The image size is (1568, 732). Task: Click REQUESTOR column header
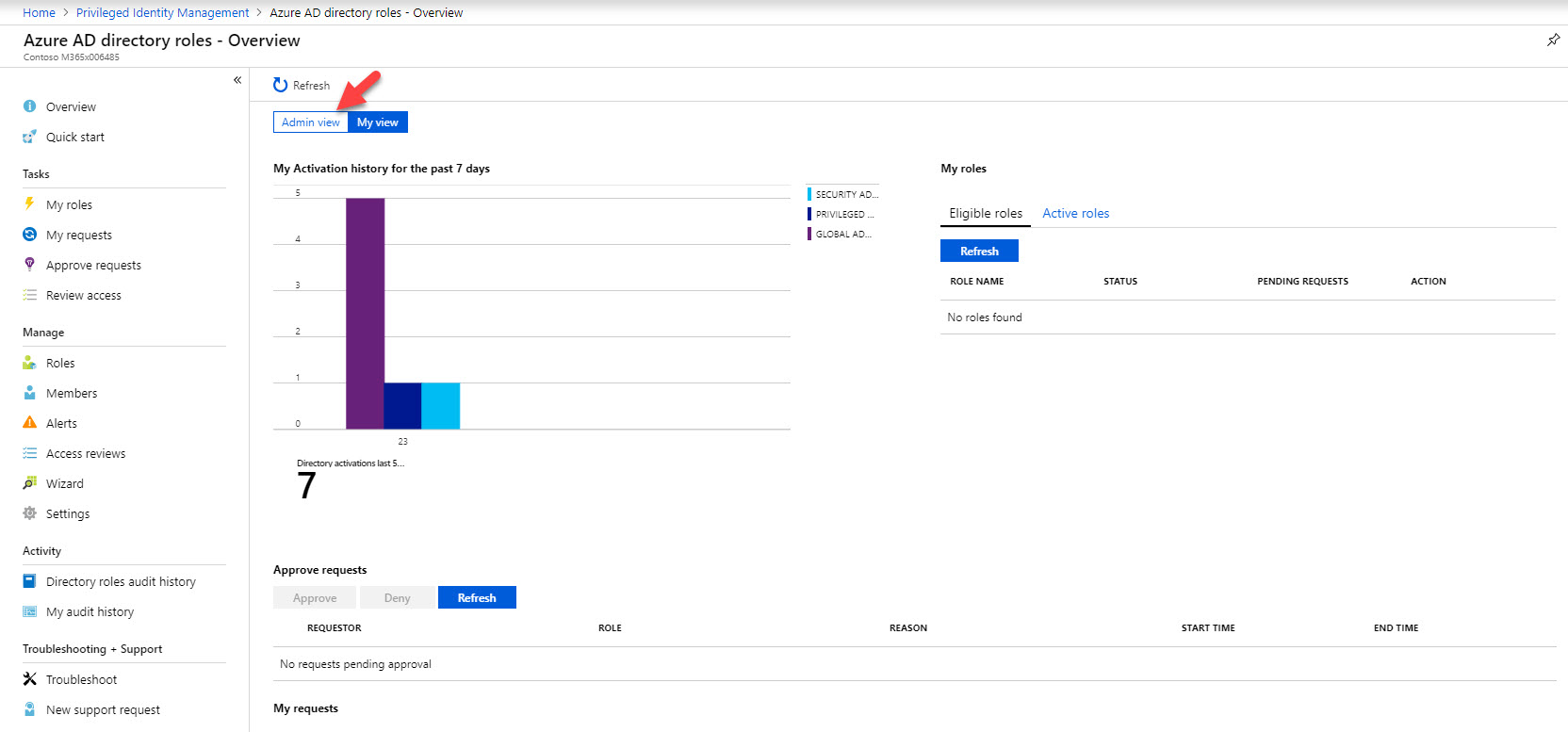[x=335, y=628]
